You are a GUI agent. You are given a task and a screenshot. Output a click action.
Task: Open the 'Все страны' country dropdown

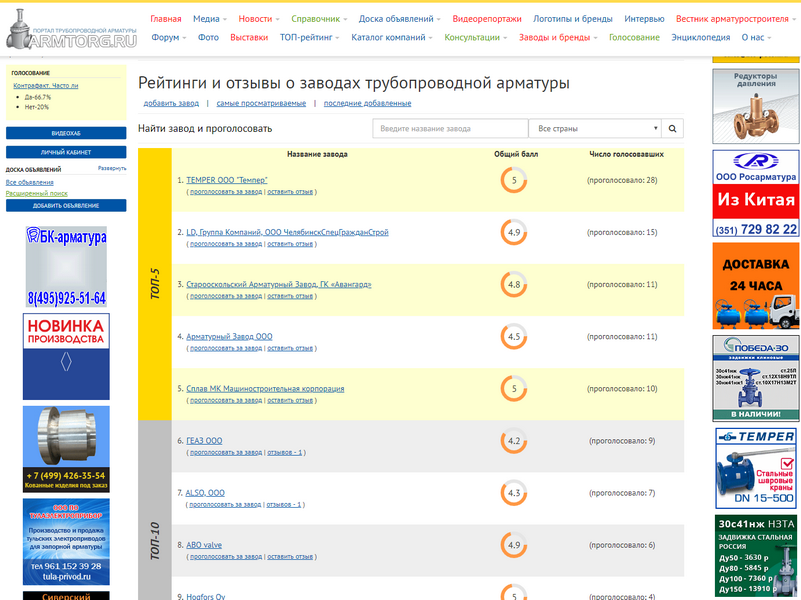click(596, 129)
